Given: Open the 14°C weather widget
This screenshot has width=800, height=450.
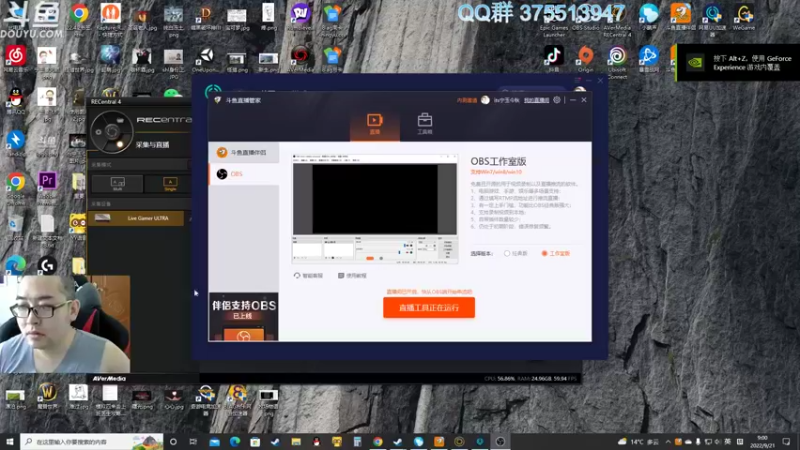Looking at the screenshot, I should (x=638, y=442).
